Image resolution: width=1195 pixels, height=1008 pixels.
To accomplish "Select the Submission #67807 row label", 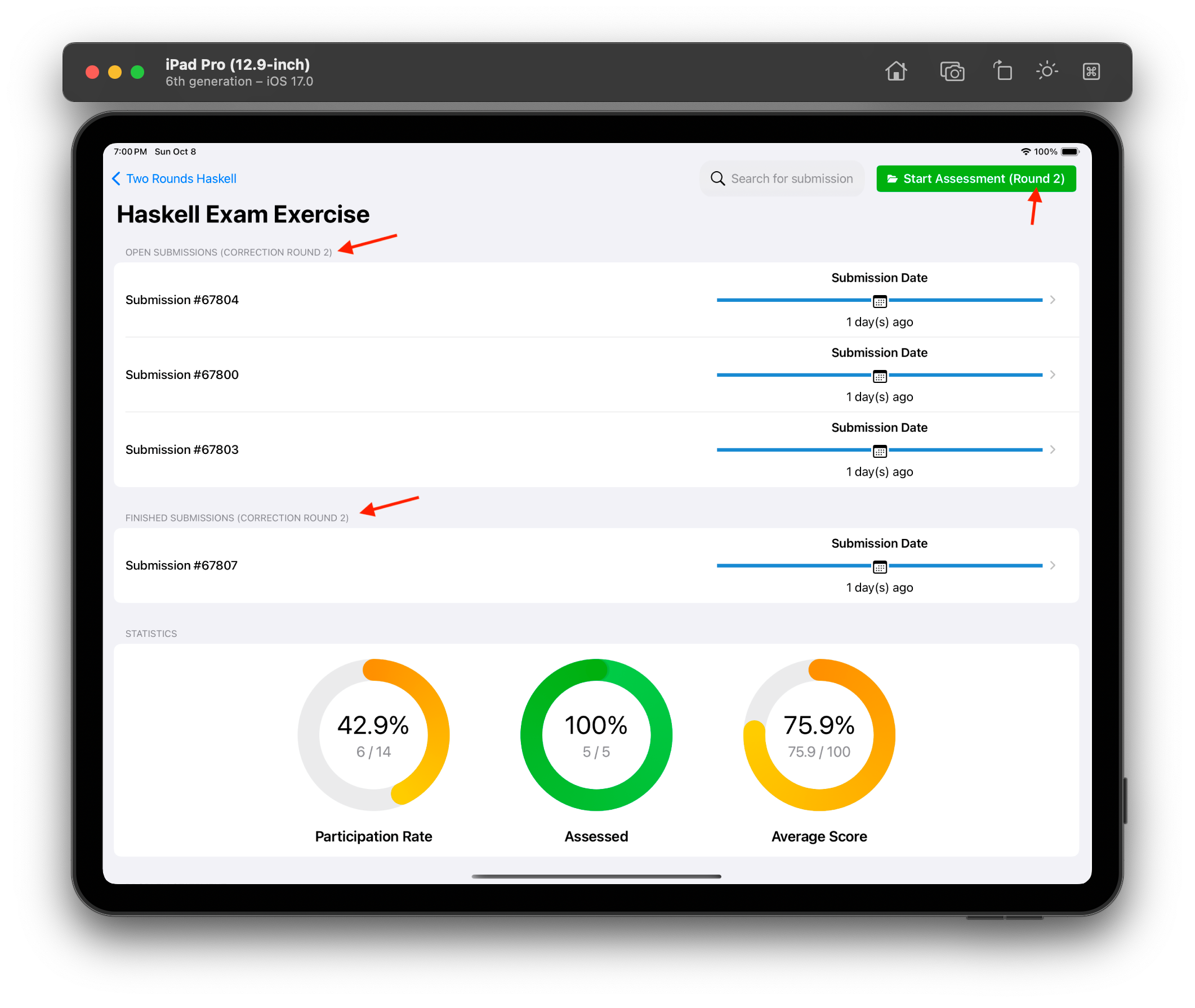I will pyautogui.click(x=181, y=565).
